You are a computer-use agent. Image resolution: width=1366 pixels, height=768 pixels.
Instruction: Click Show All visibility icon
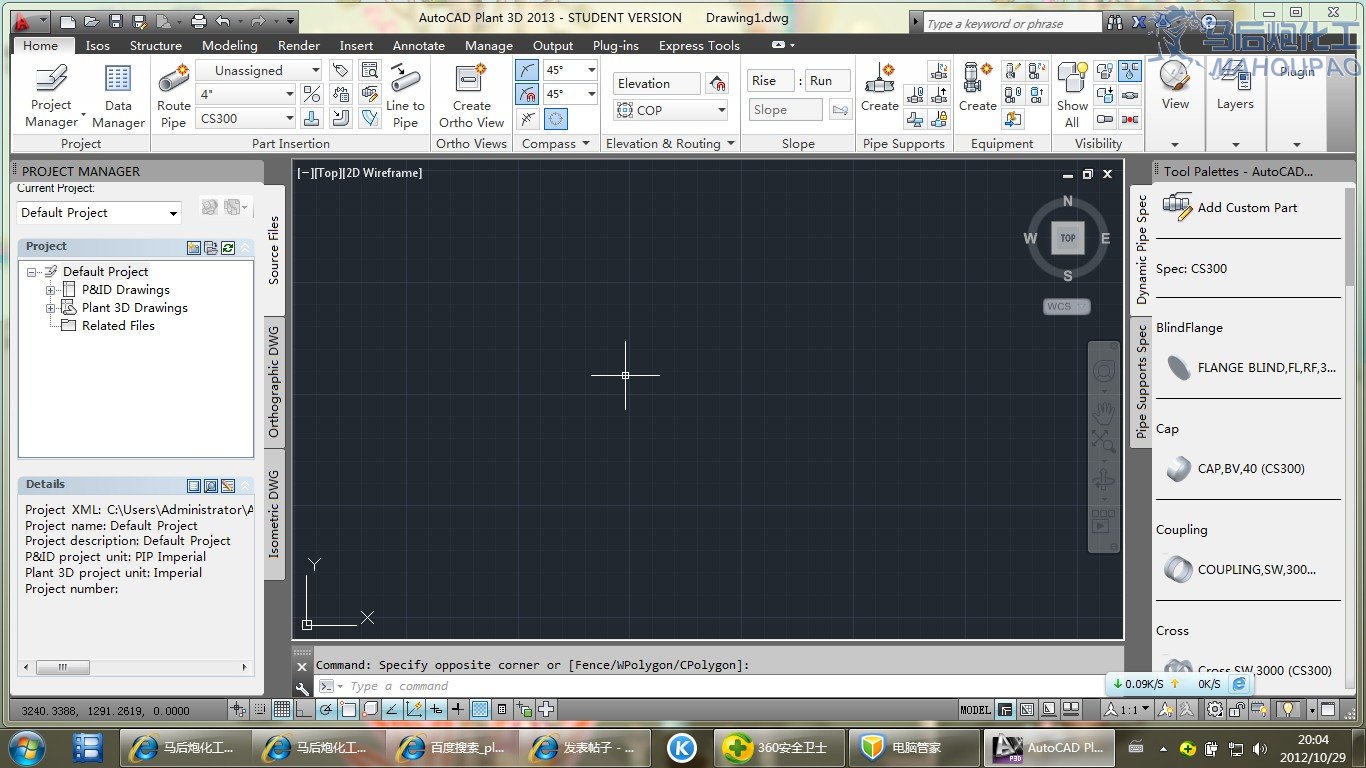click(x=1072, y=96)
